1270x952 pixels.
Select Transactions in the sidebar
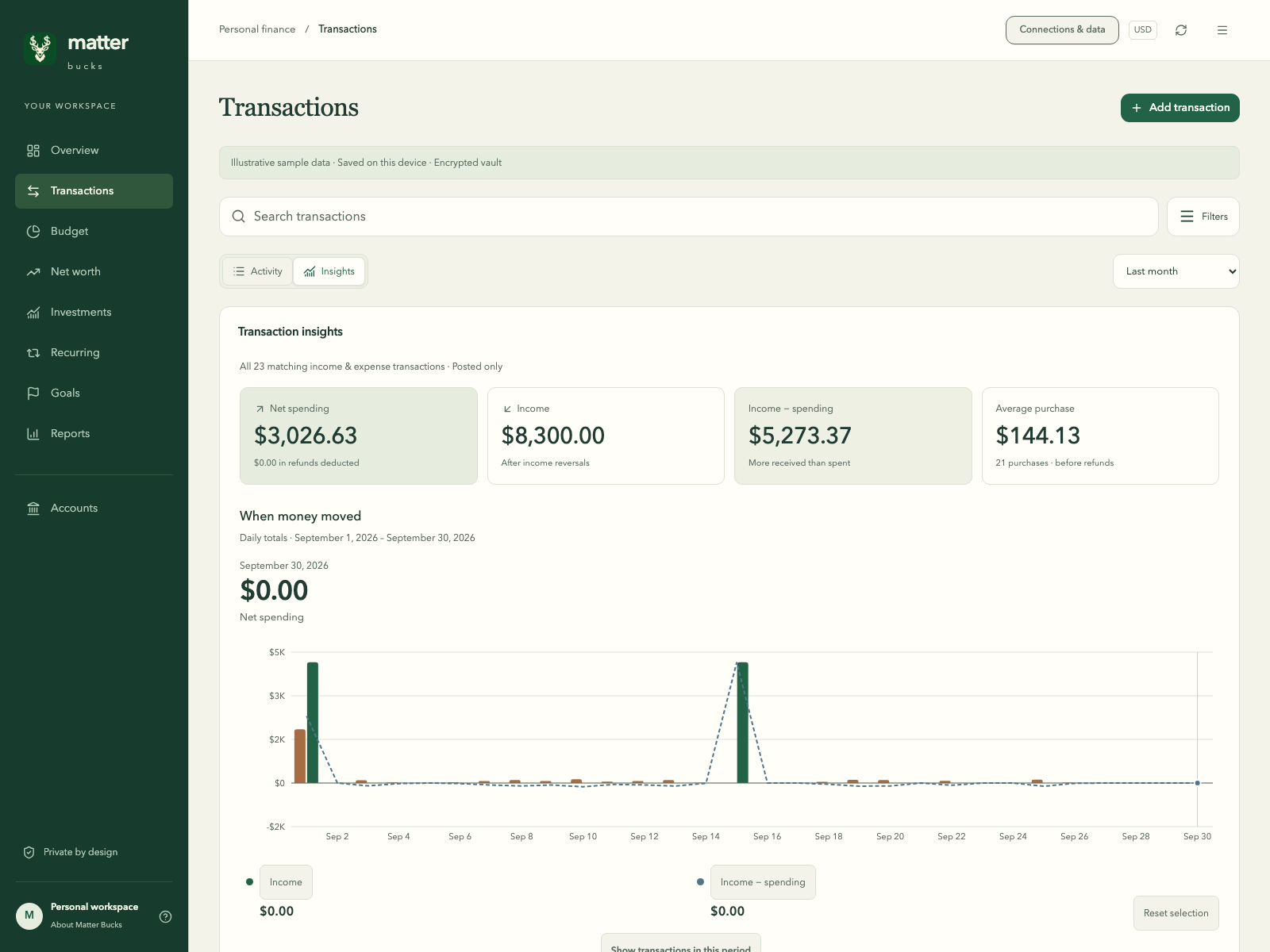pyautogui.click(x=94, y=191)
